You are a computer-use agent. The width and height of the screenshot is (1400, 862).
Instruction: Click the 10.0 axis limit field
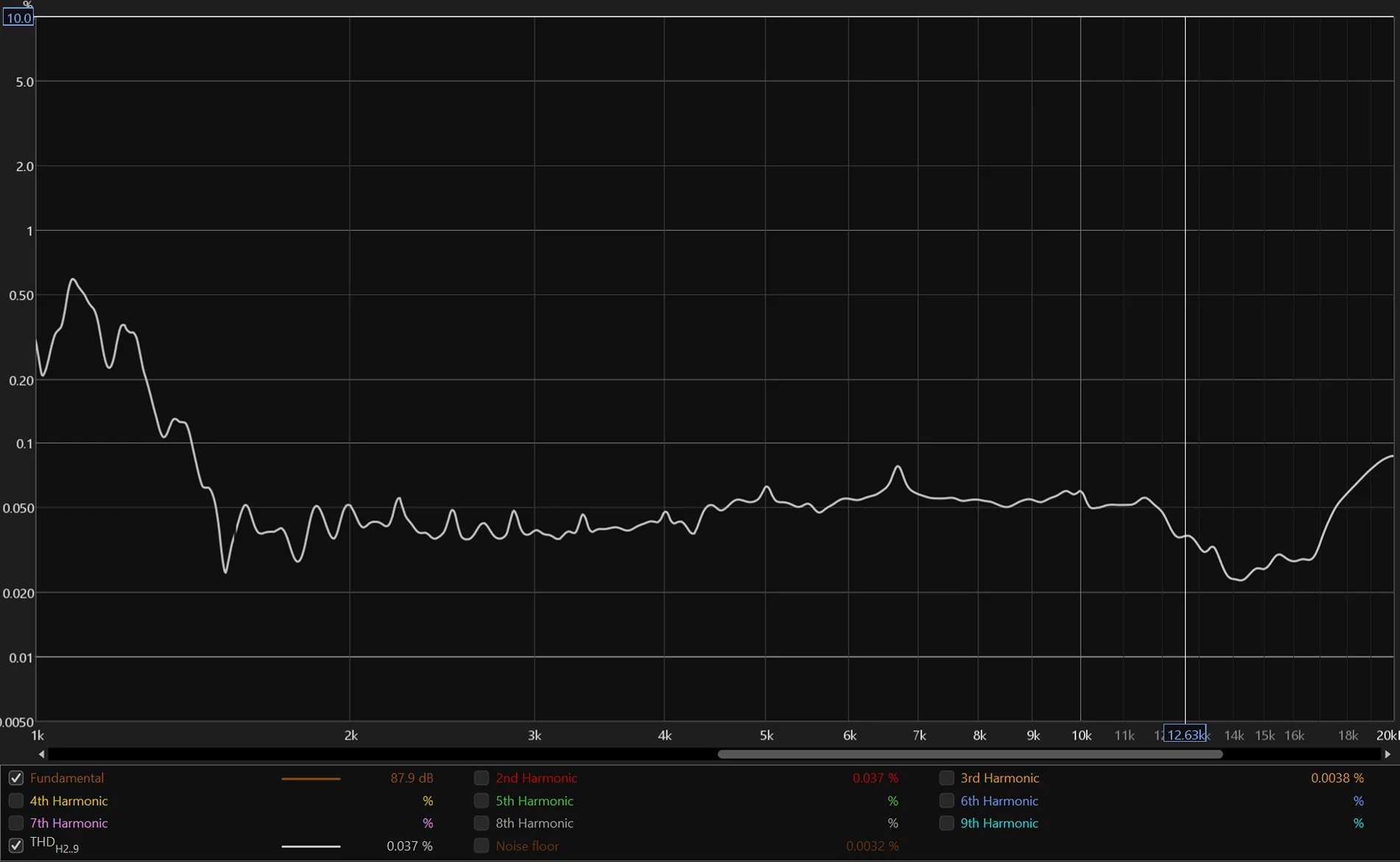point(18,18)
